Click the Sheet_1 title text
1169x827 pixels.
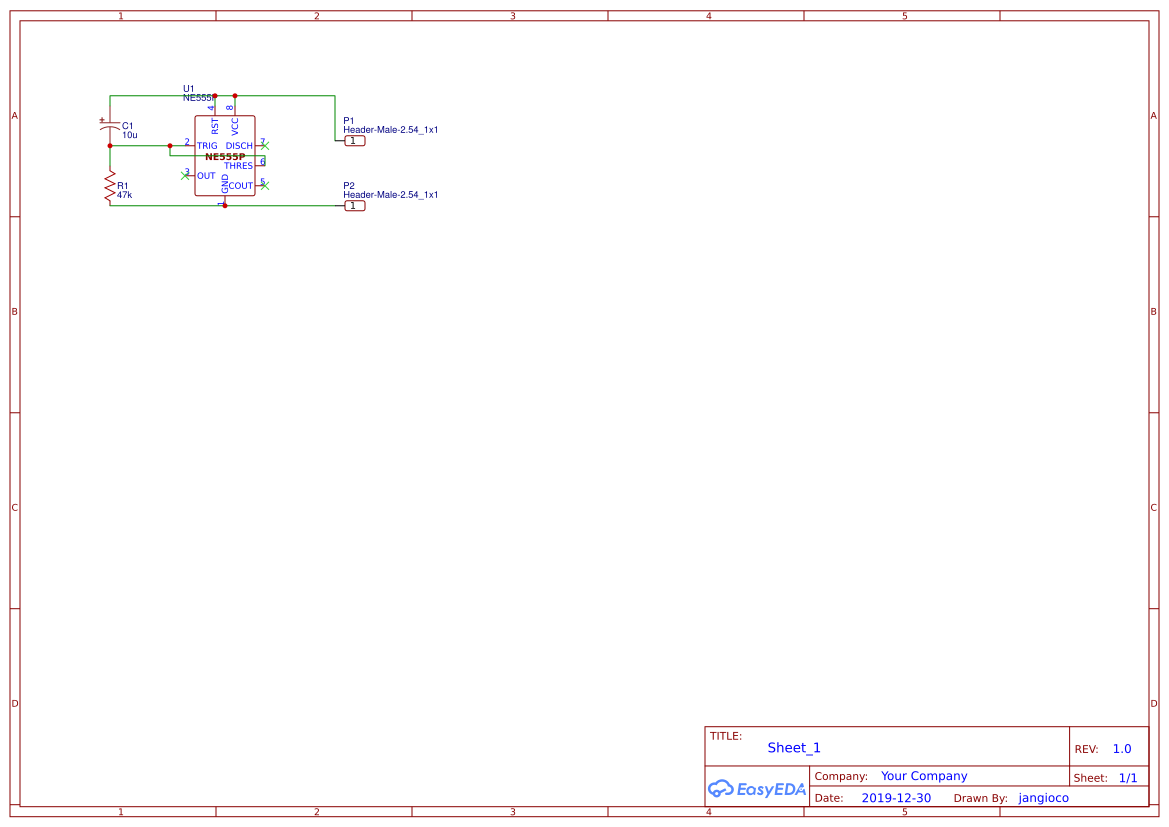point(793,747)
